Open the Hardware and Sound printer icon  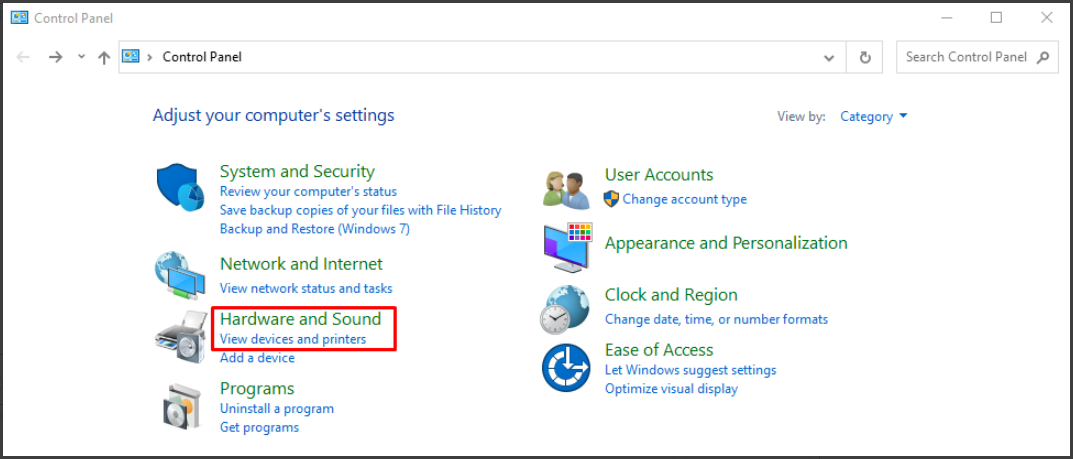(x=181, y=335)
